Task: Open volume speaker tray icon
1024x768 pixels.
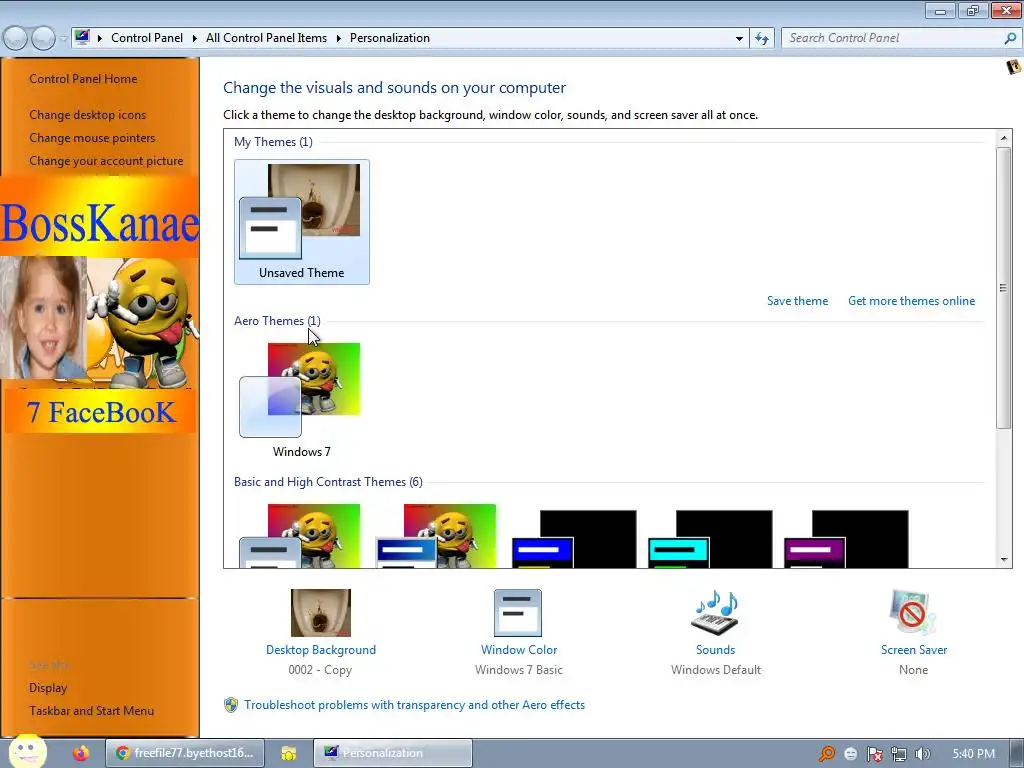Action: (x=922, y=754)
